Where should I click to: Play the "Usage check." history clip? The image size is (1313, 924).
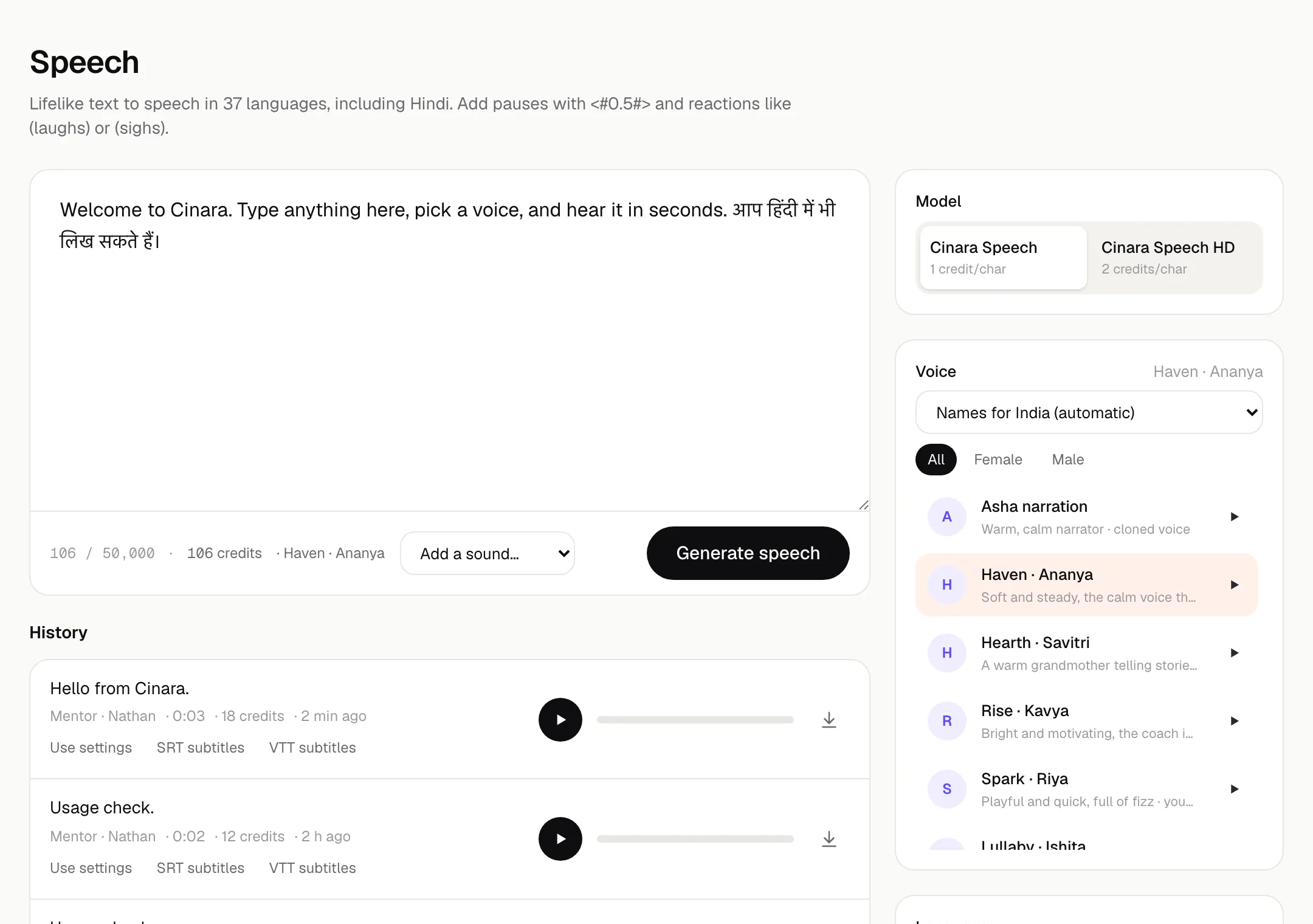coord(560,839)
